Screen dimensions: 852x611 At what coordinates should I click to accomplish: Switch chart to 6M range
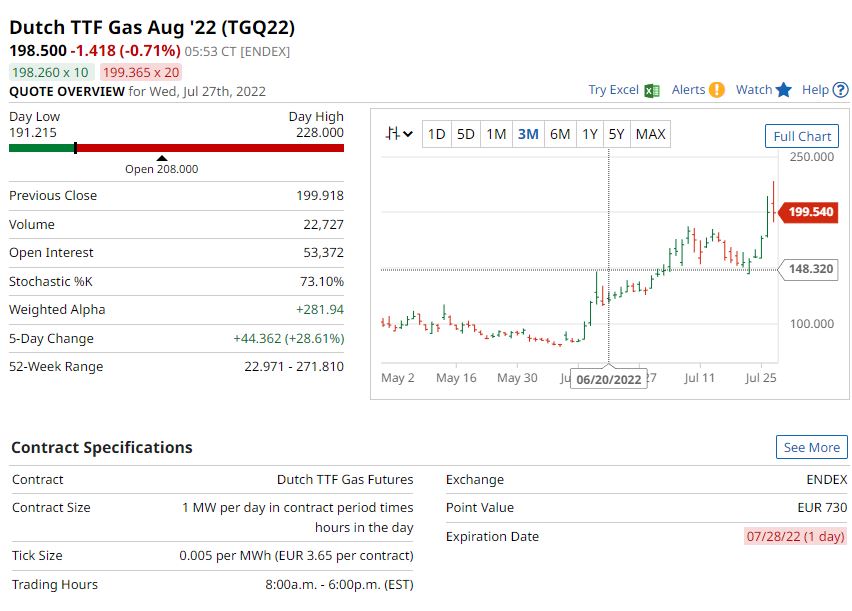560,134
